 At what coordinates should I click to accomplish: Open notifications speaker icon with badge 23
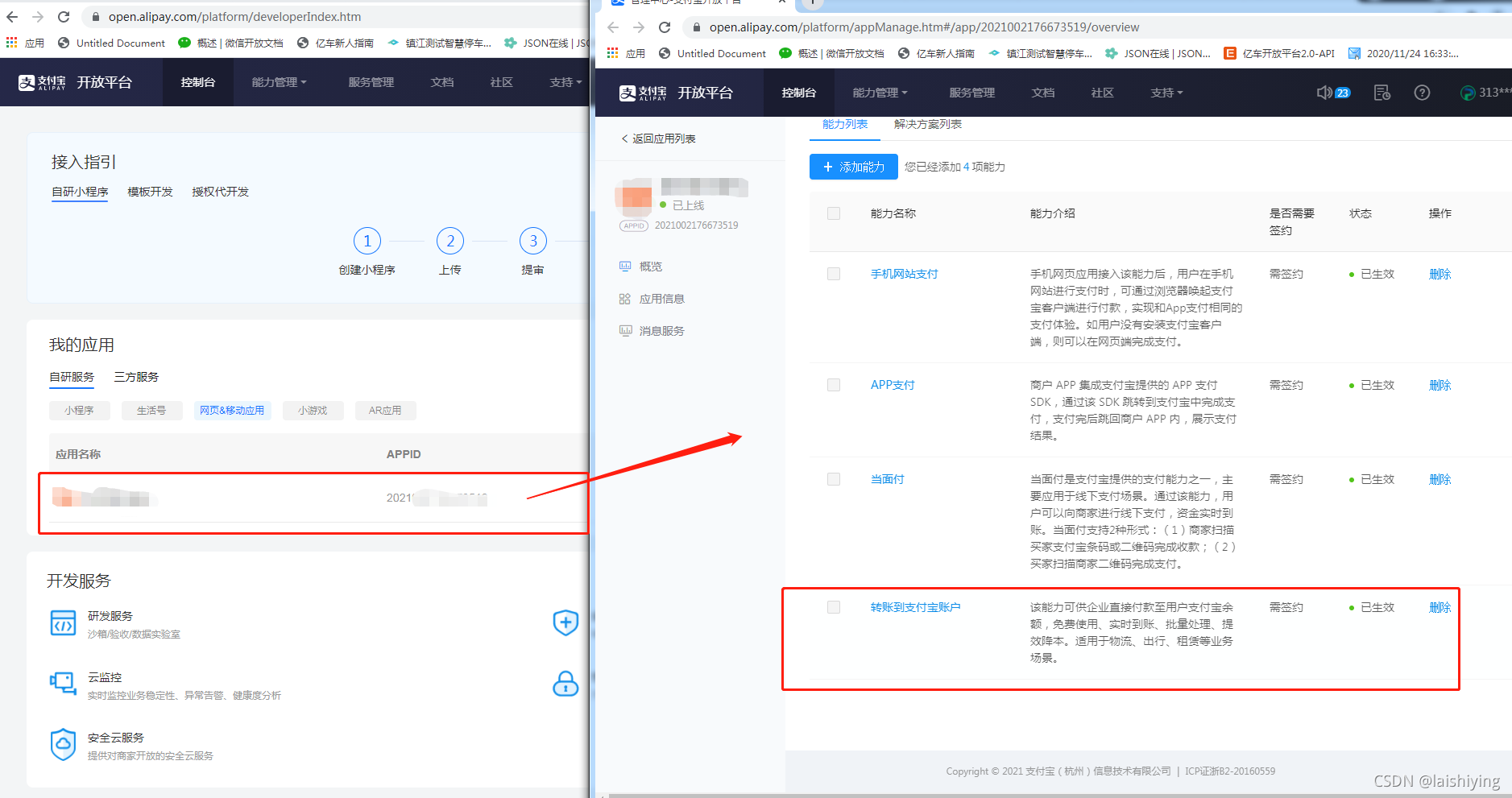click(x=1333, y=93)
